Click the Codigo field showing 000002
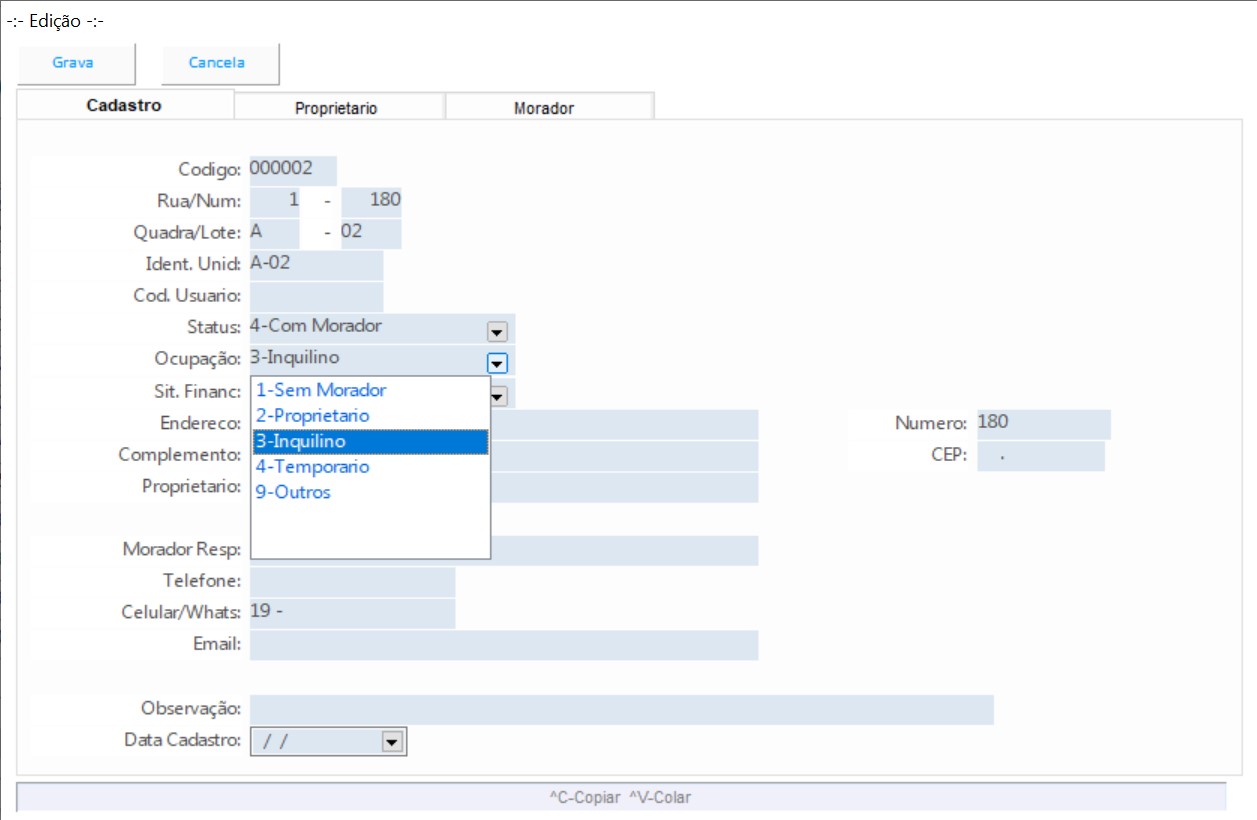Image resolution: width=1257 pixels, height=820 pixels. 292,170
